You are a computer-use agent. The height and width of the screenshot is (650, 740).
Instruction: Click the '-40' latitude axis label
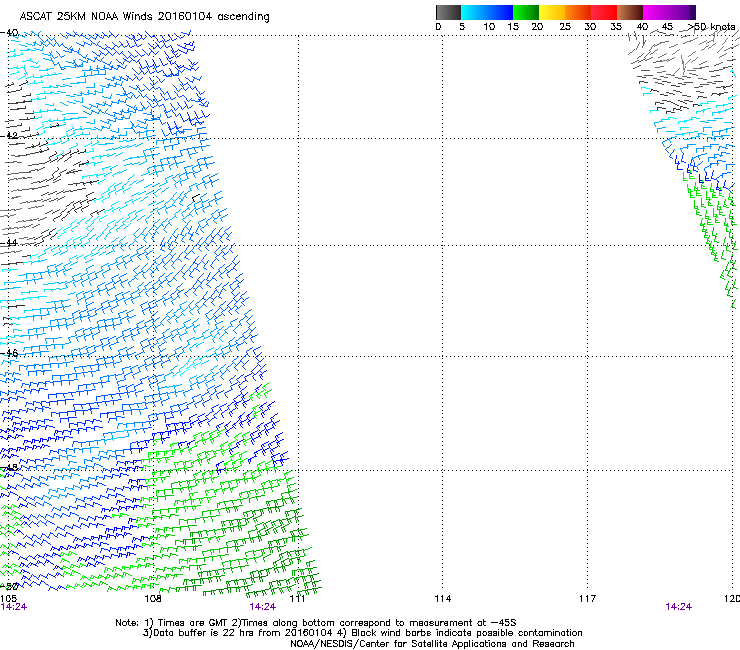(x=9, y=33)
